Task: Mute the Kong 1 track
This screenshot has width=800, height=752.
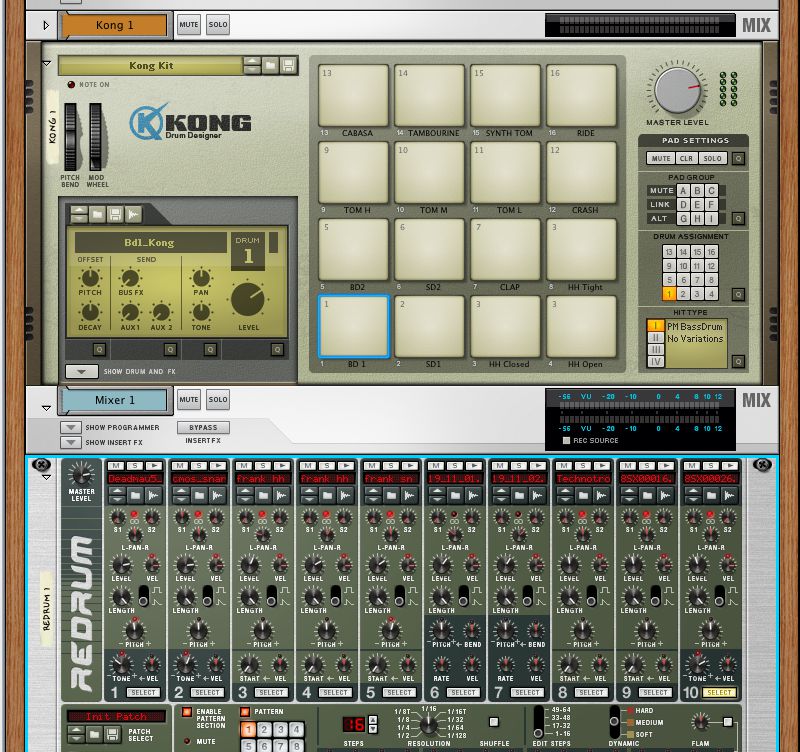Action: 189,24
